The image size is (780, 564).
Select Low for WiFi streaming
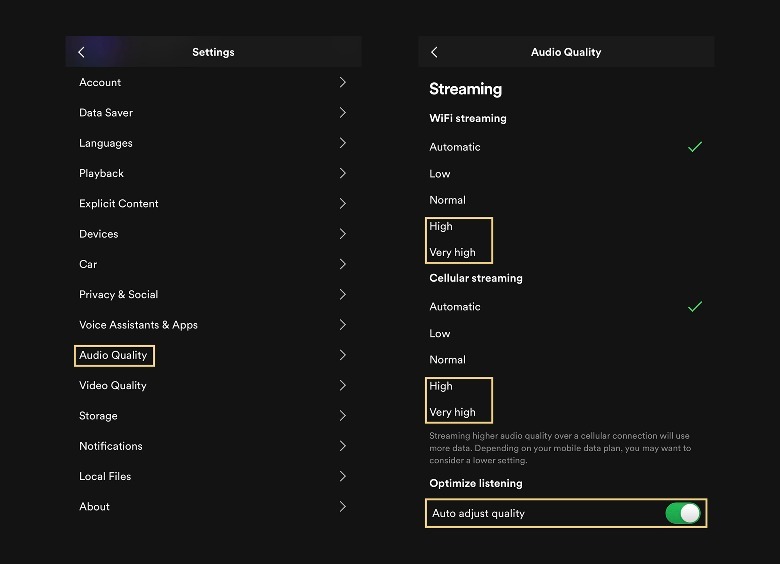pos(440,174)
